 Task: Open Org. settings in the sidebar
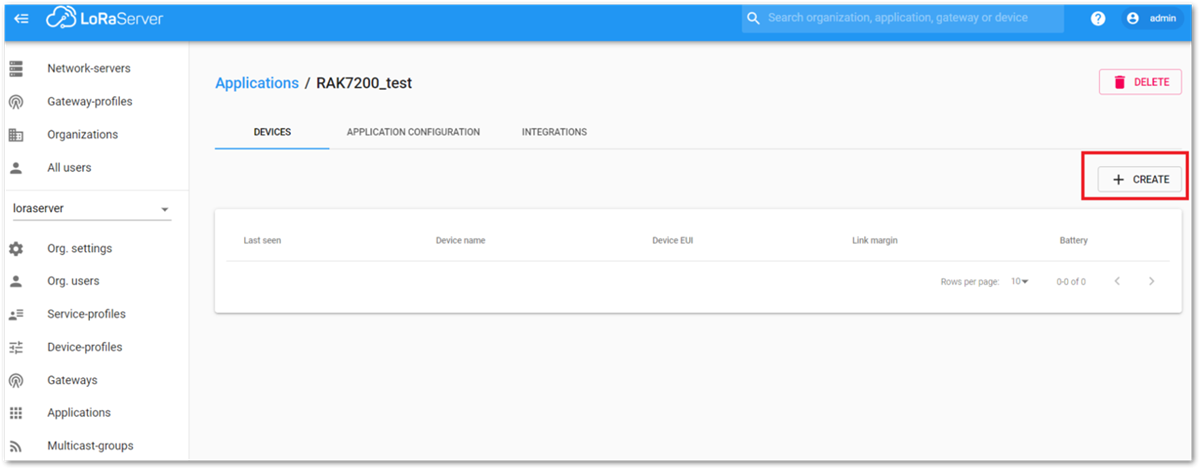click(80, 249)
